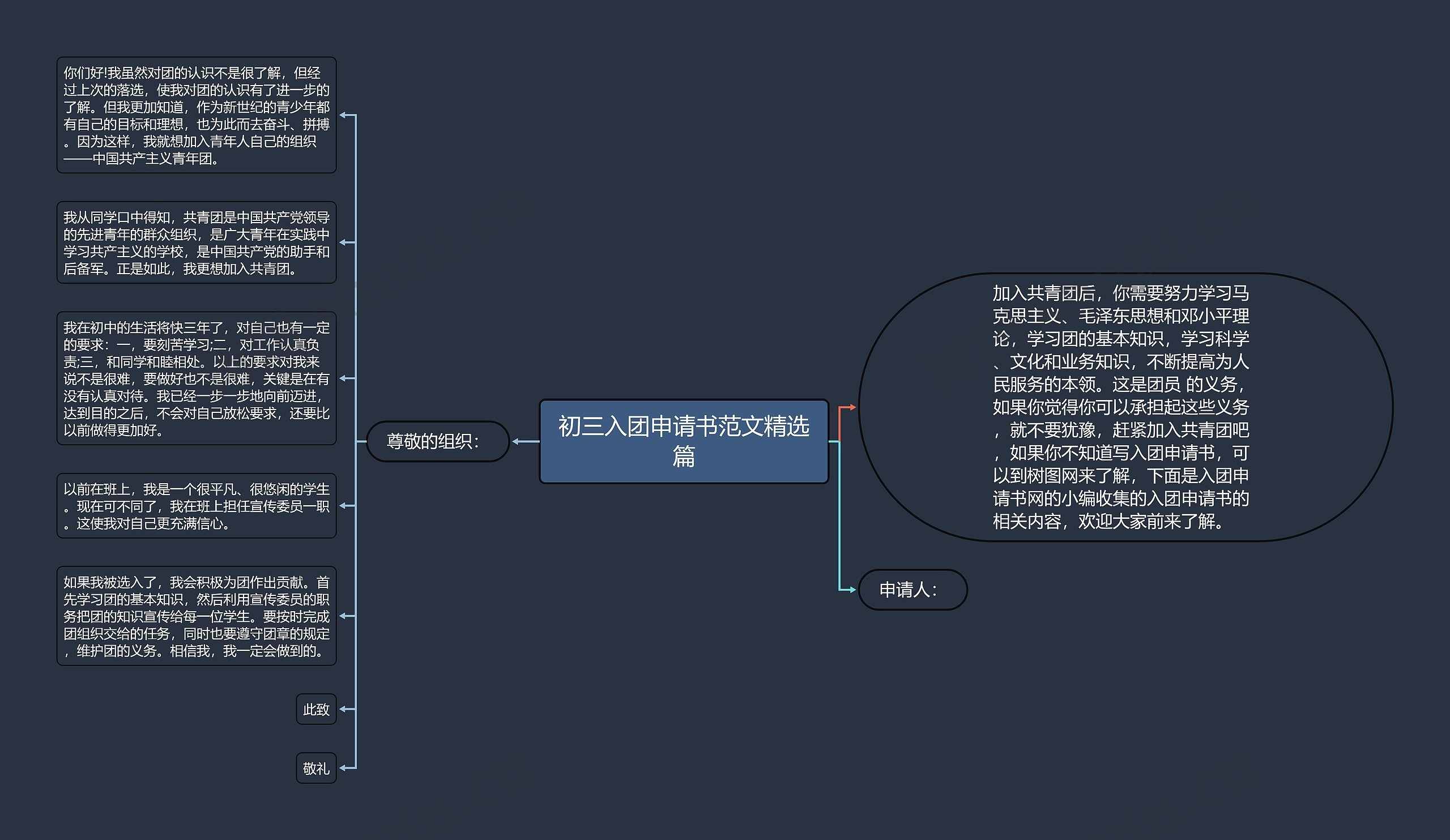Viewport: 1450px width, 840px height.
Task: Select the paragraph node starting 你们好!我虽然
Action: [196, 115]
